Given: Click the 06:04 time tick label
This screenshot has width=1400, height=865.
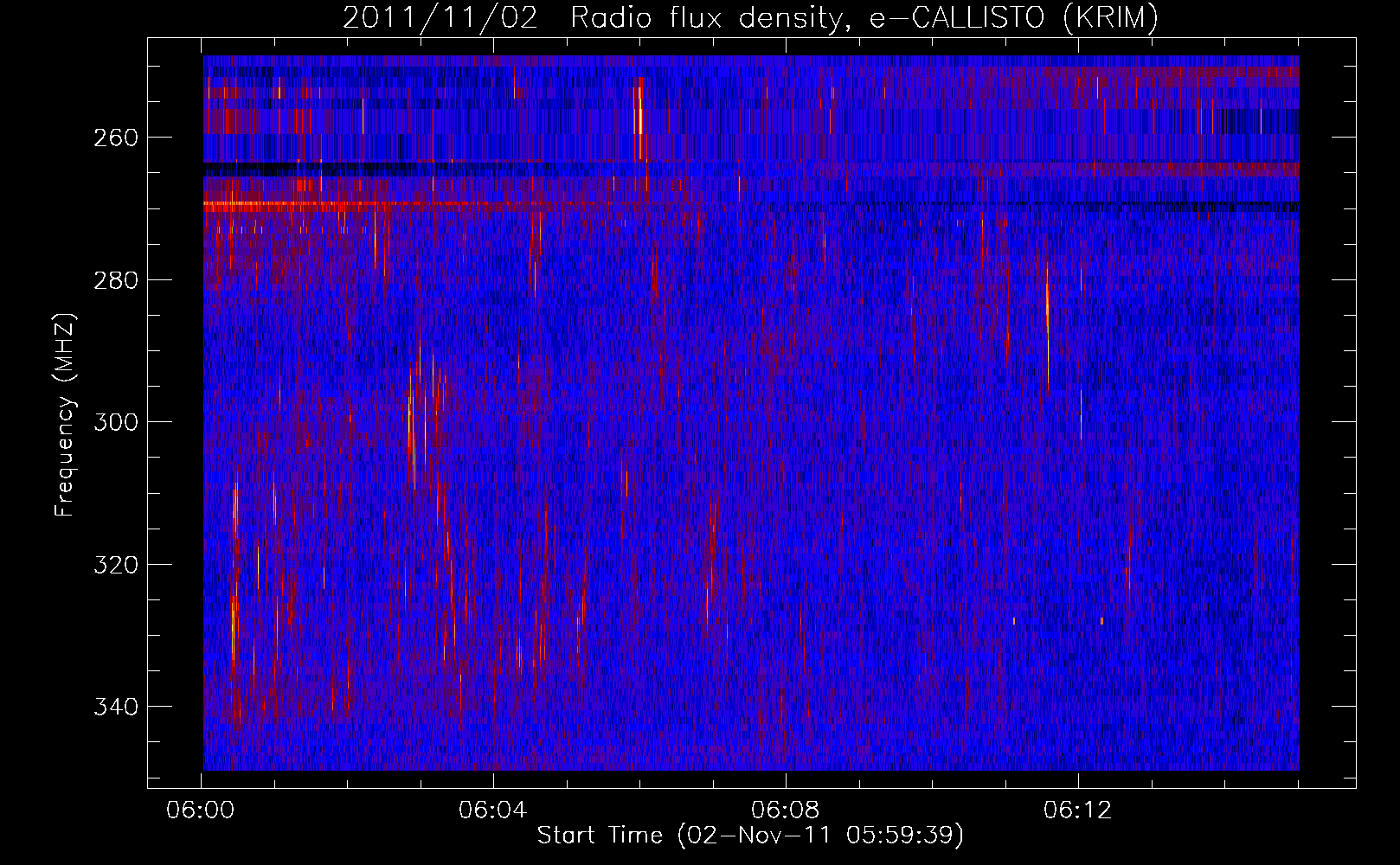Looking at the screenshot, I should (493, 811).
